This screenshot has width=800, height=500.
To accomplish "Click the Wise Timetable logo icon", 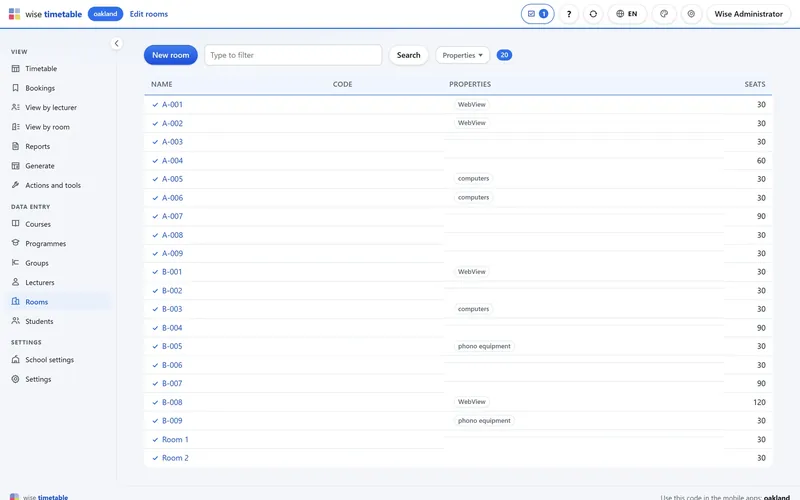I will point(14,14).
